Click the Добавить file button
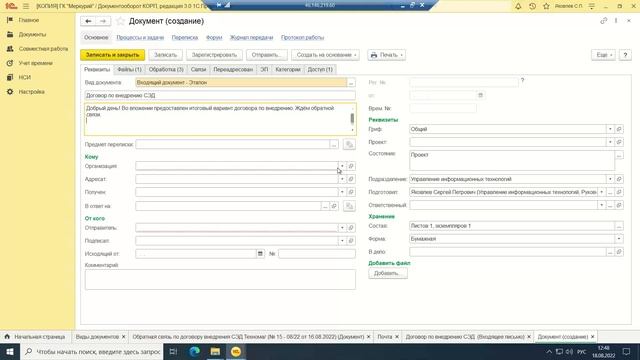 388,273
